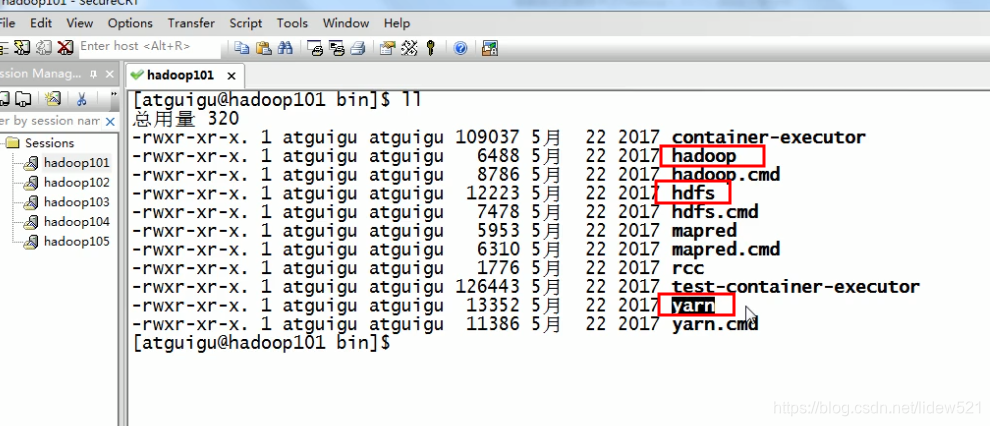Click the file size 109037

[x=487, y=137]
